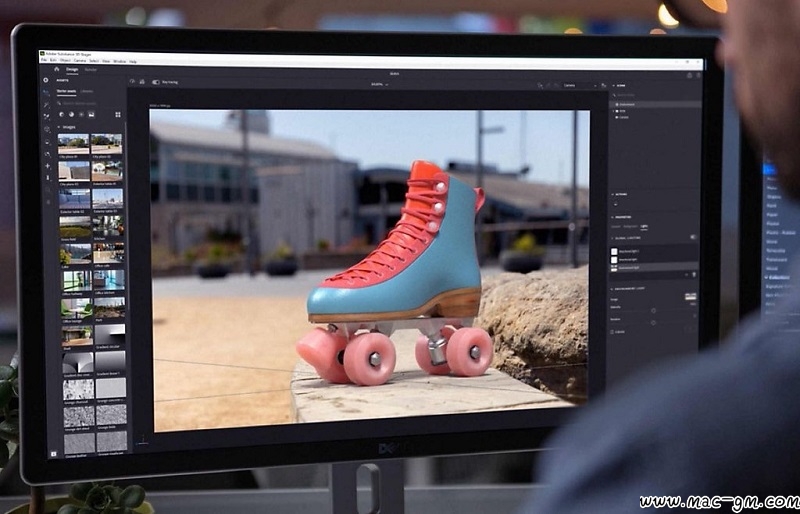800x514 pixels.
Task: Click the bottom-left panel icon under assets
Action: click(53, 453)
